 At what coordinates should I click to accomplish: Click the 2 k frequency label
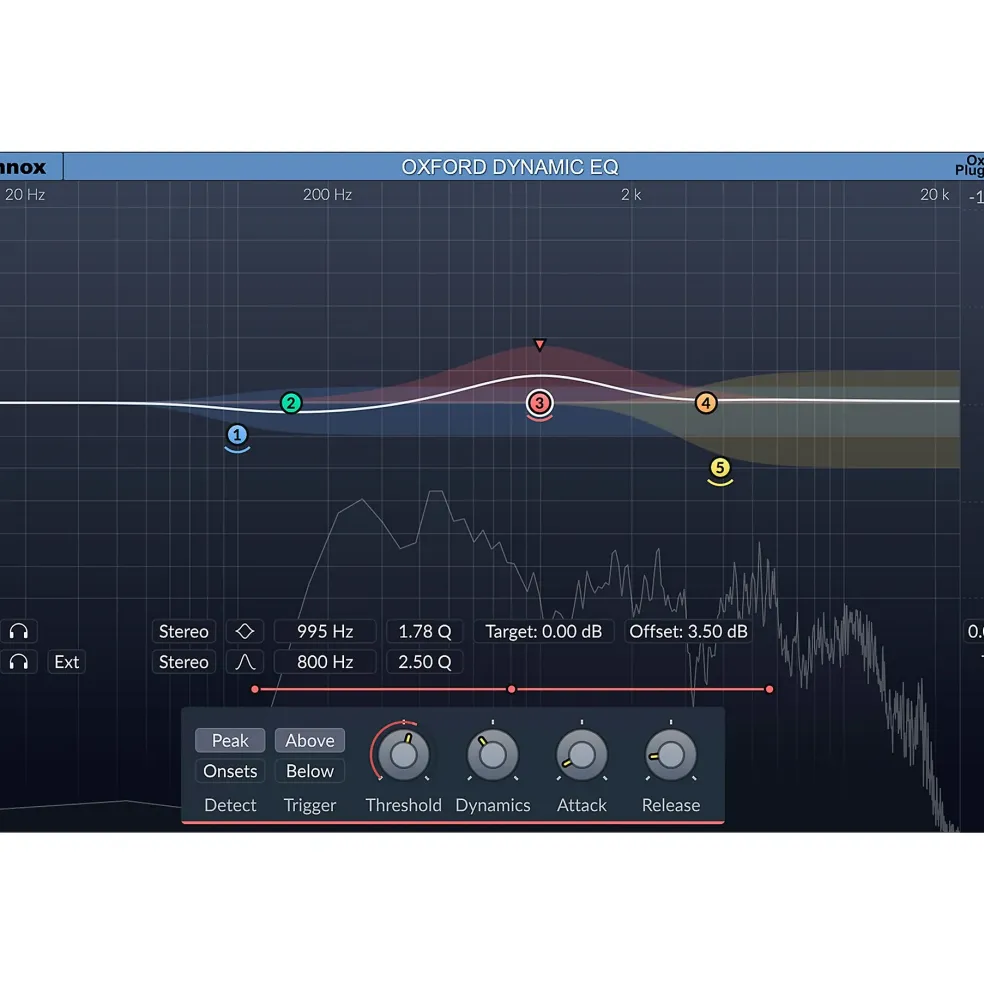pos(631,195)
